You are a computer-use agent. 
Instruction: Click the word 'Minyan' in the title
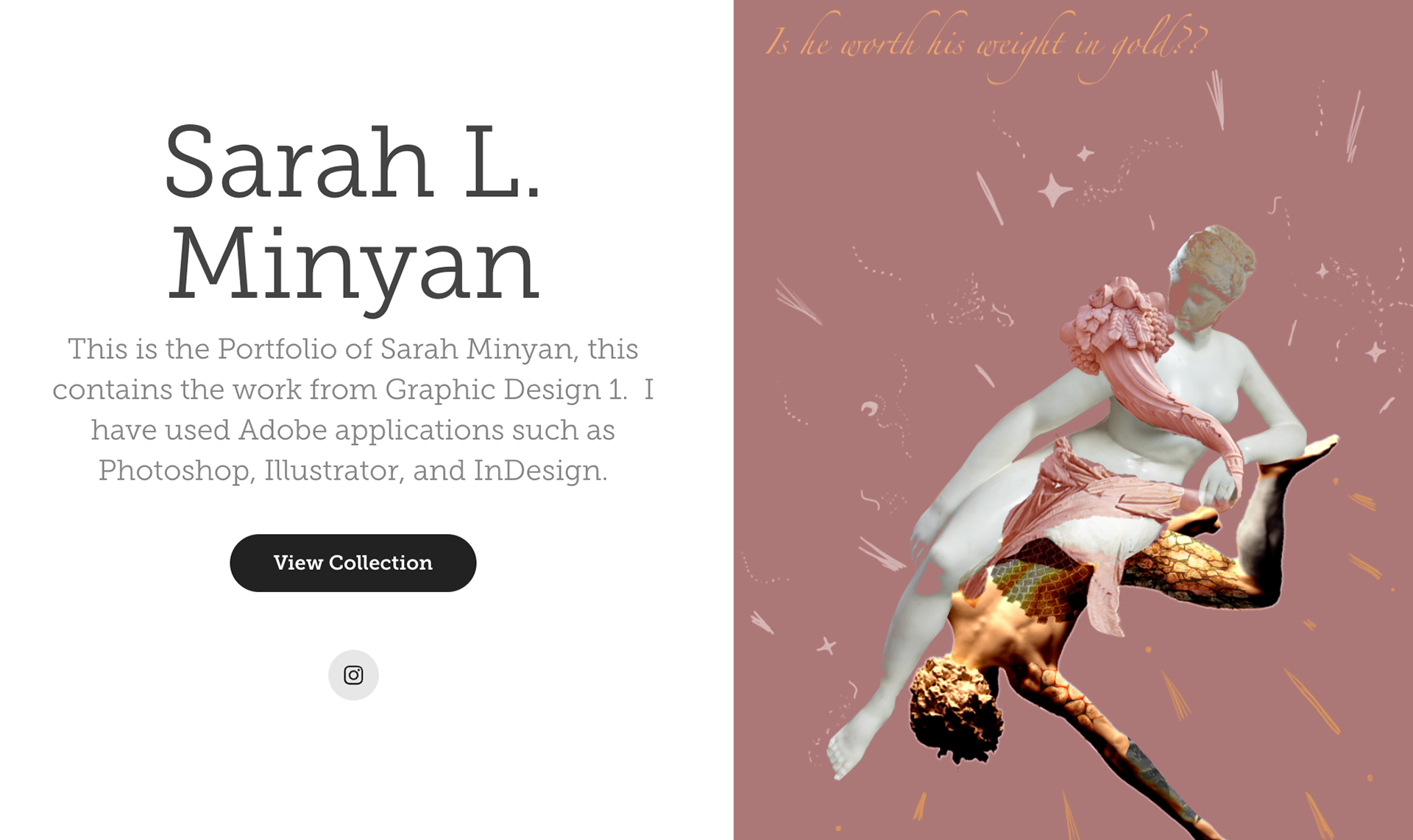tap(353, 265)
